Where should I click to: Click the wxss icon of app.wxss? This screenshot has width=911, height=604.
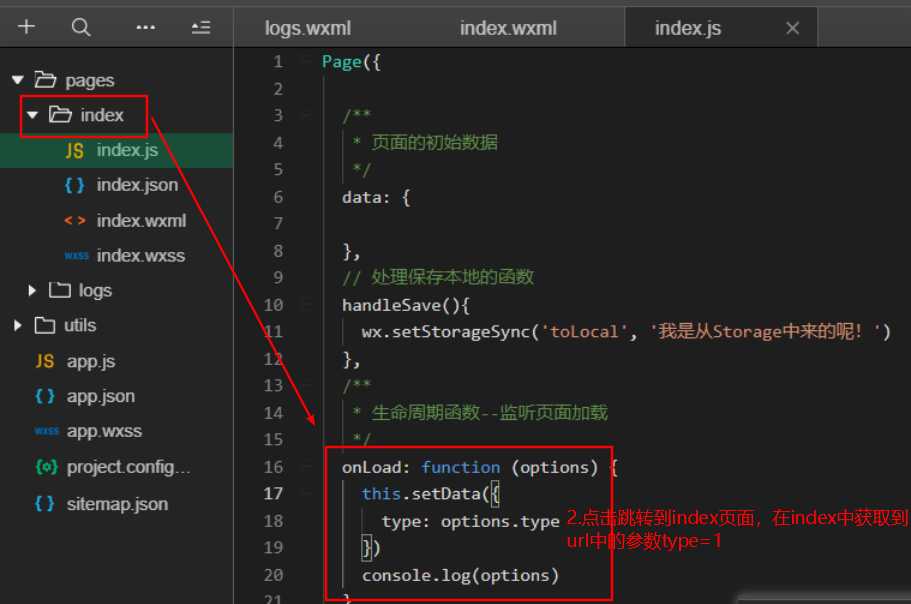pyautogui.click(x=46, y=431)
